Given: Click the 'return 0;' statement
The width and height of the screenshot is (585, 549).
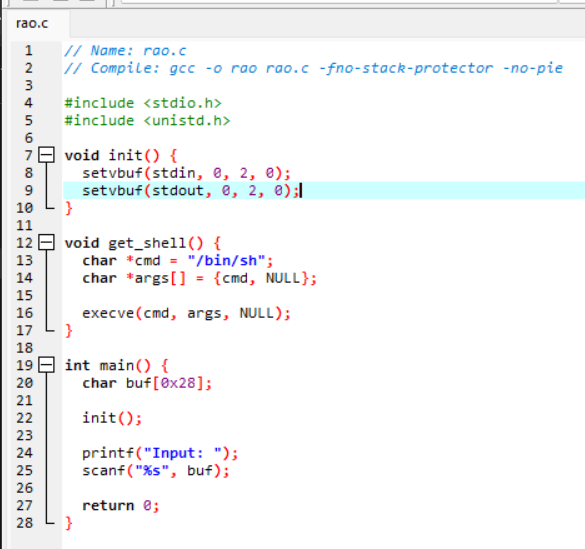Looking at the screenshot, I should [x=121, y=506].
